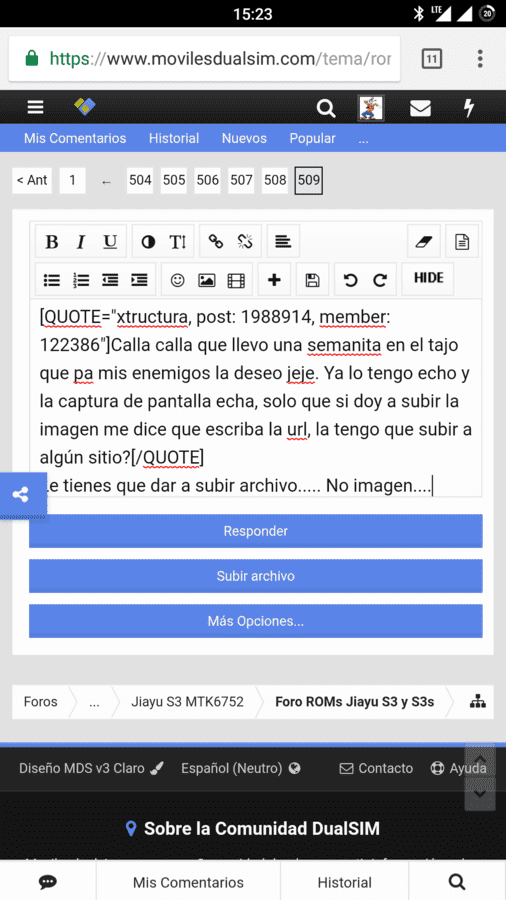Outdent the selected text
Image resolution: width=506 pixels, height=900 pixels.
tap(110, 280)
